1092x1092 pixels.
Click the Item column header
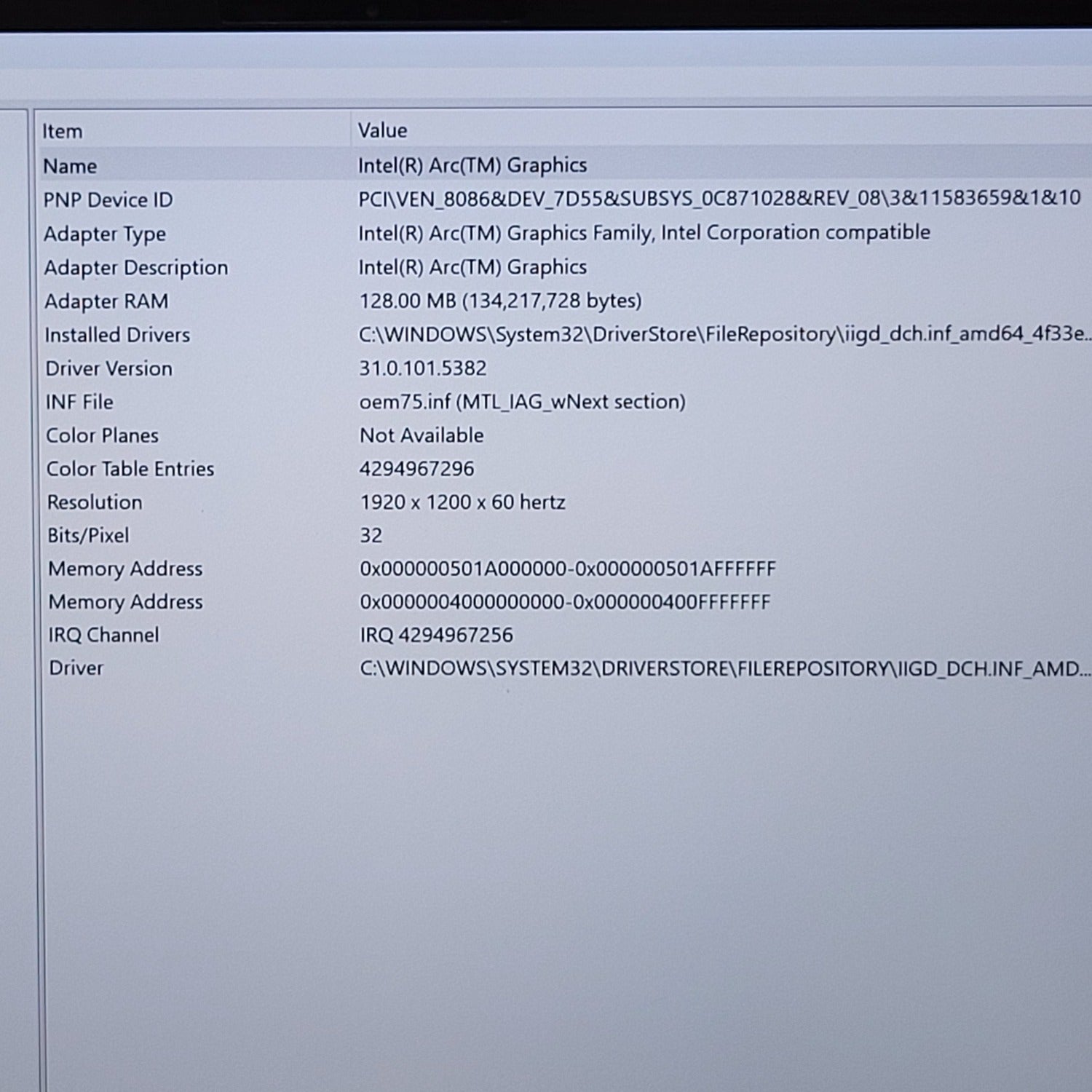pos(63,132)
